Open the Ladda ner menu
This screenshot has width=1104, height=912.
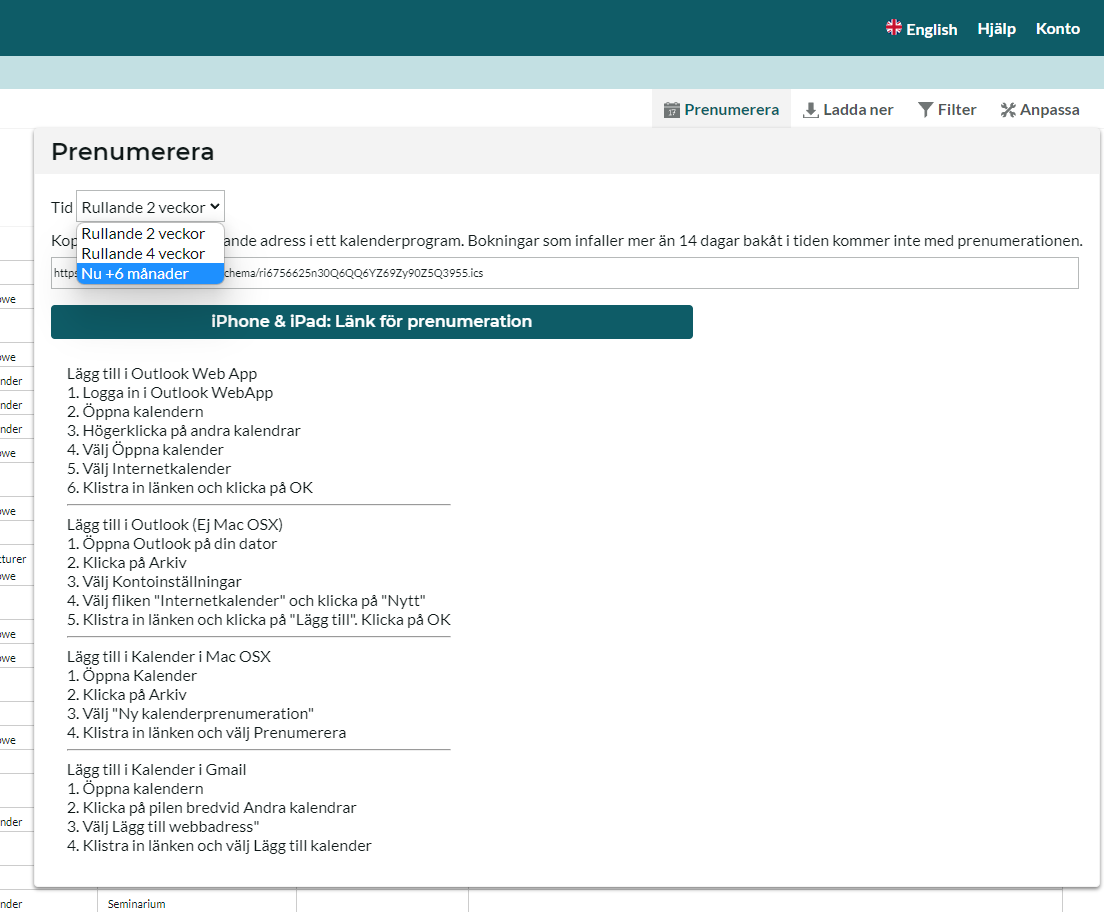coord(848,110)
